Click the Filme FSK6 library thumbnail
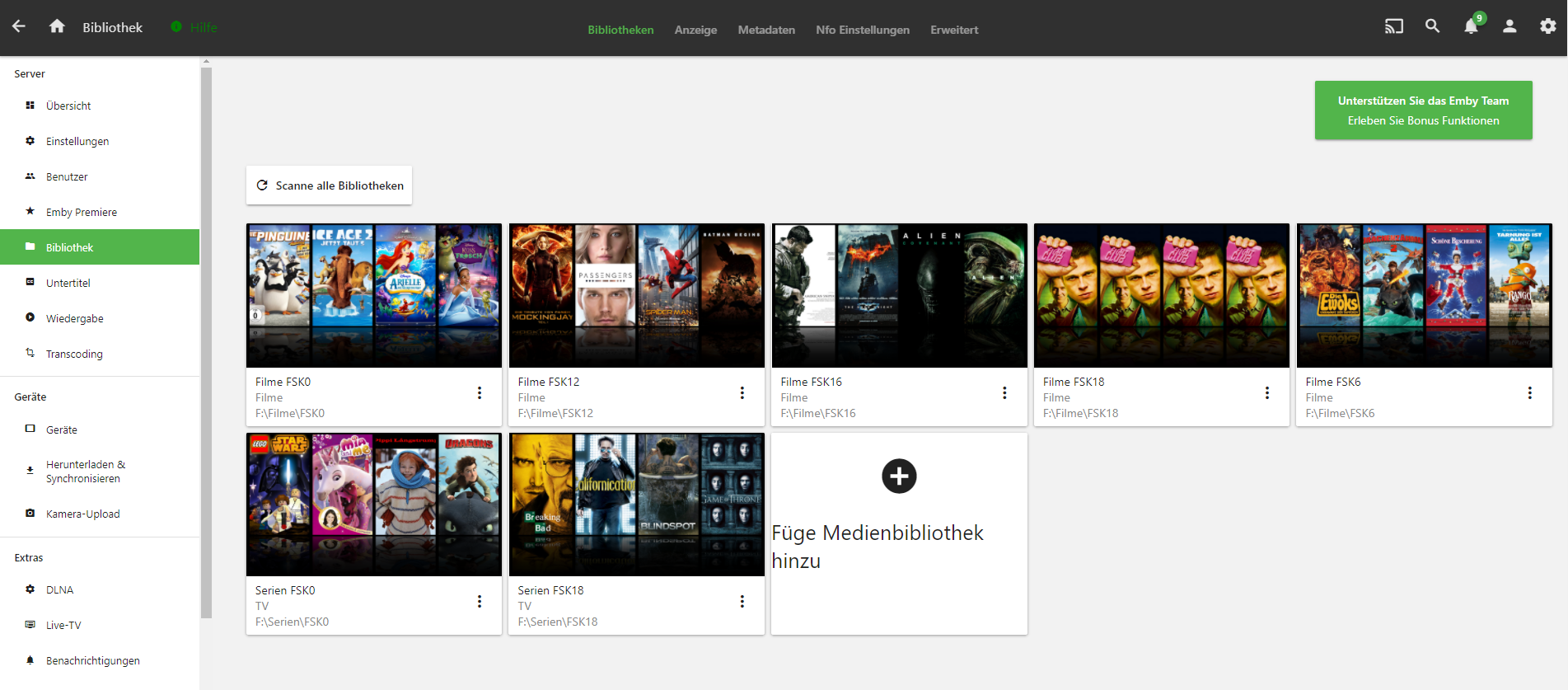The width and height of the screenshot is (1568, 690). point(1425,295)
